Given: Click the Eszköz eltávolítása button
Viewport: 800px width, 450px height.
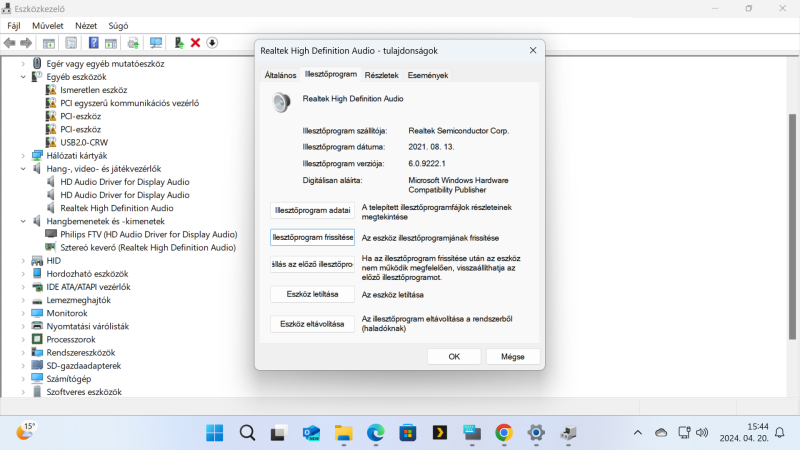Looking at the screenshot, I should [312, 324].
